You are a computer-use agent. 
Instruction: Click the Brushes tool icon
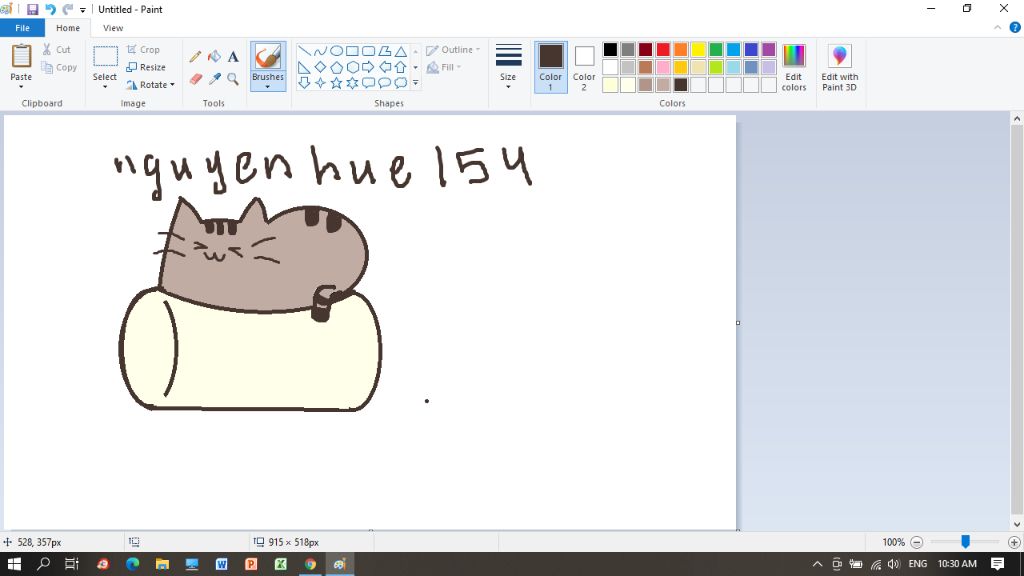click(x=268, y=56)
